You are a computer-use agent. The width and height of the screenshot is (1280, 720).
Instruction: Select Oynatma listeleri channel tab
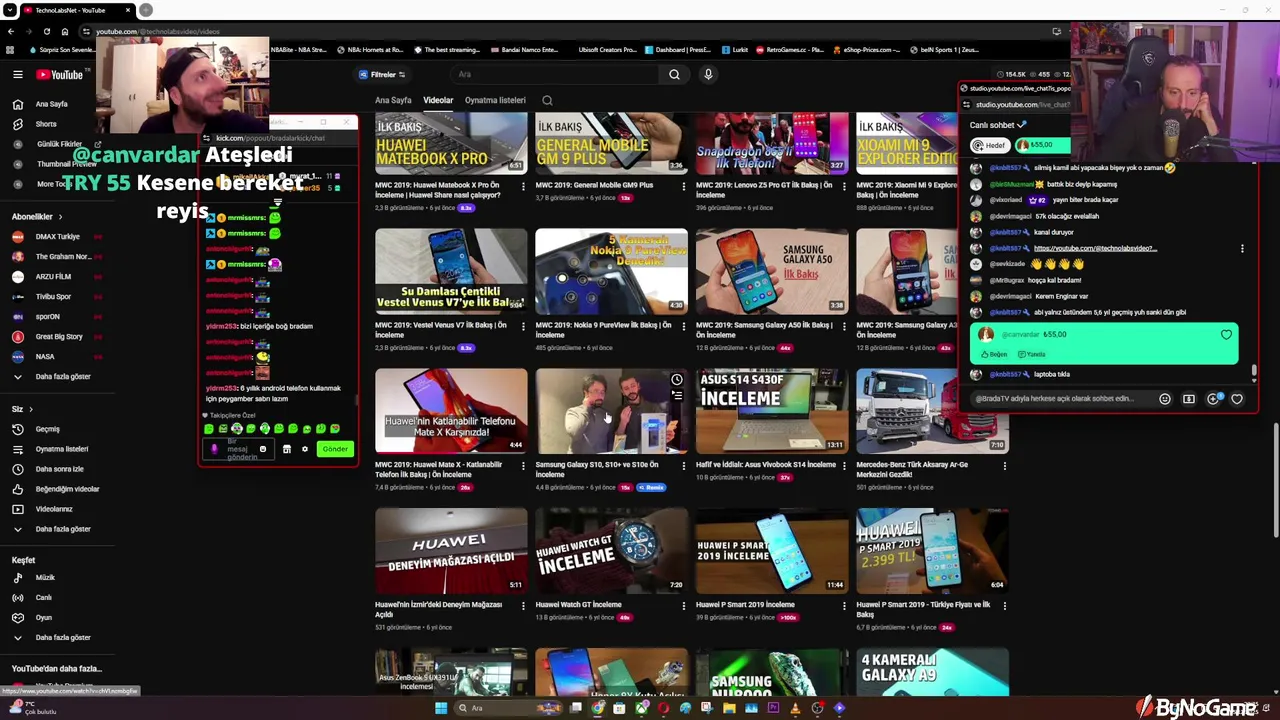[x=495, y=100]
